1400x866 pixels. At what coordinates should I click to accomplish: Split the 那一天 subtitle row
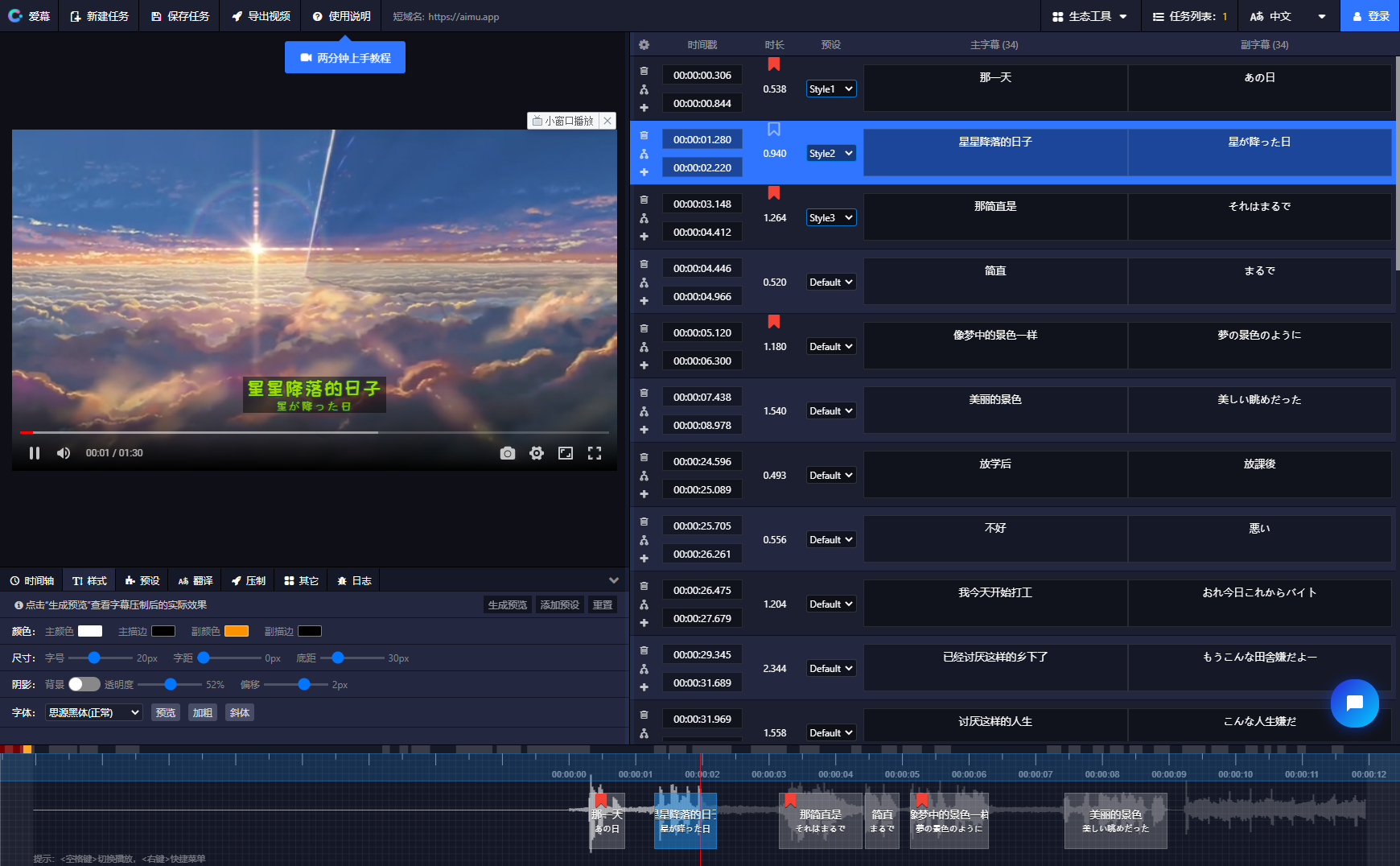[x=644, y=89]
